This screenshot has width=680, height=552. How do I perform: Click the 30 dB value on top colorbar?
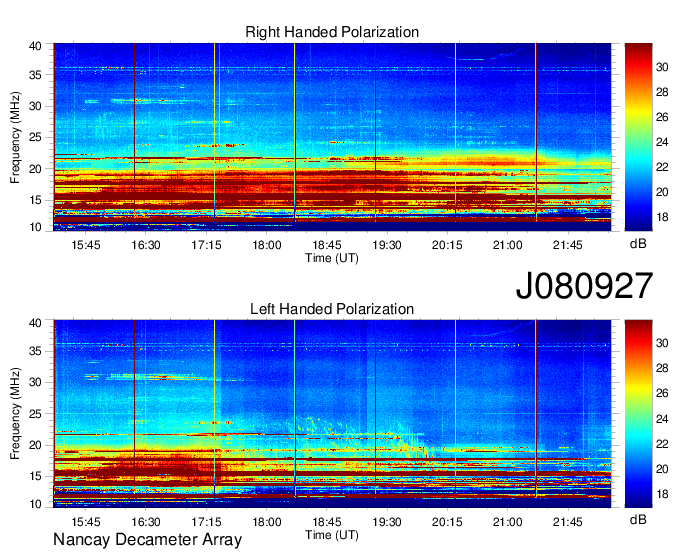(x=662, y=67)
